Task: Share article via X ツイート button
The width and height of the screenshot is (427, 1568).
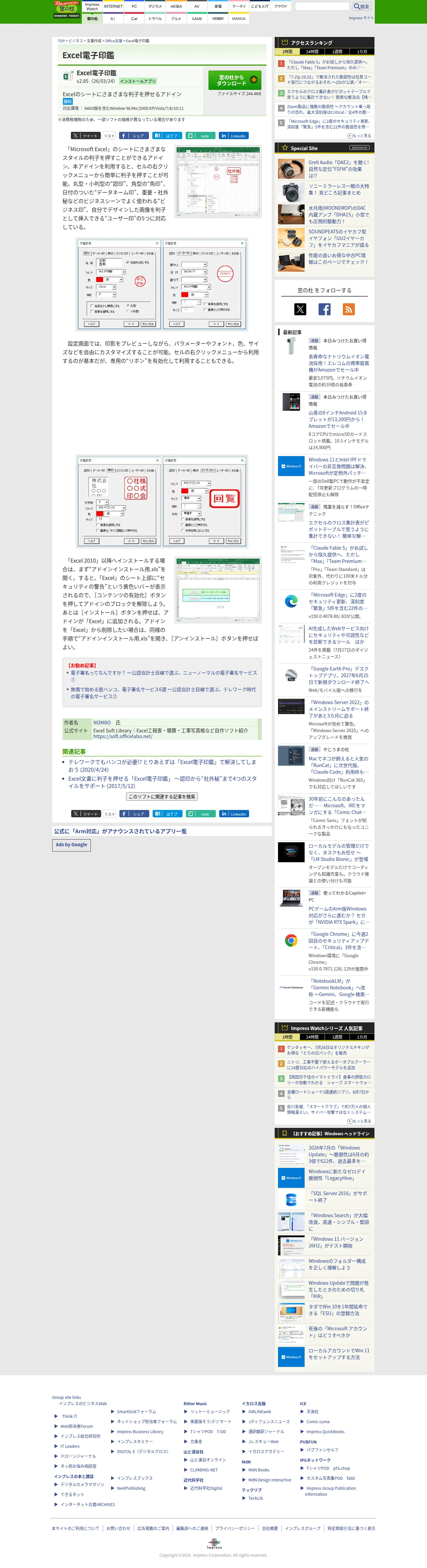Action: pyautogui.click(x=85, y=136)
